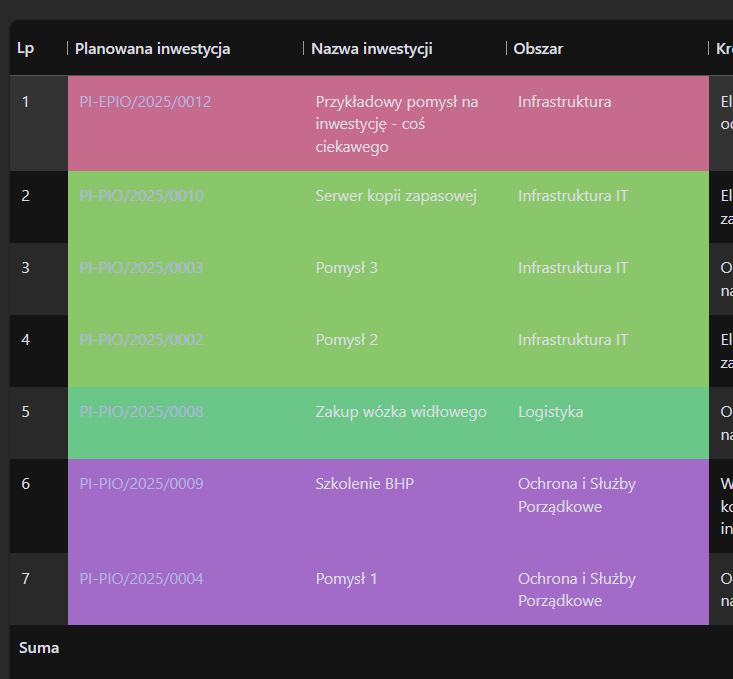Select the 'Zakup wózka widłowego' cell
Image resolution: width=733 pixels, height=679 pixels.
(405, 423)
